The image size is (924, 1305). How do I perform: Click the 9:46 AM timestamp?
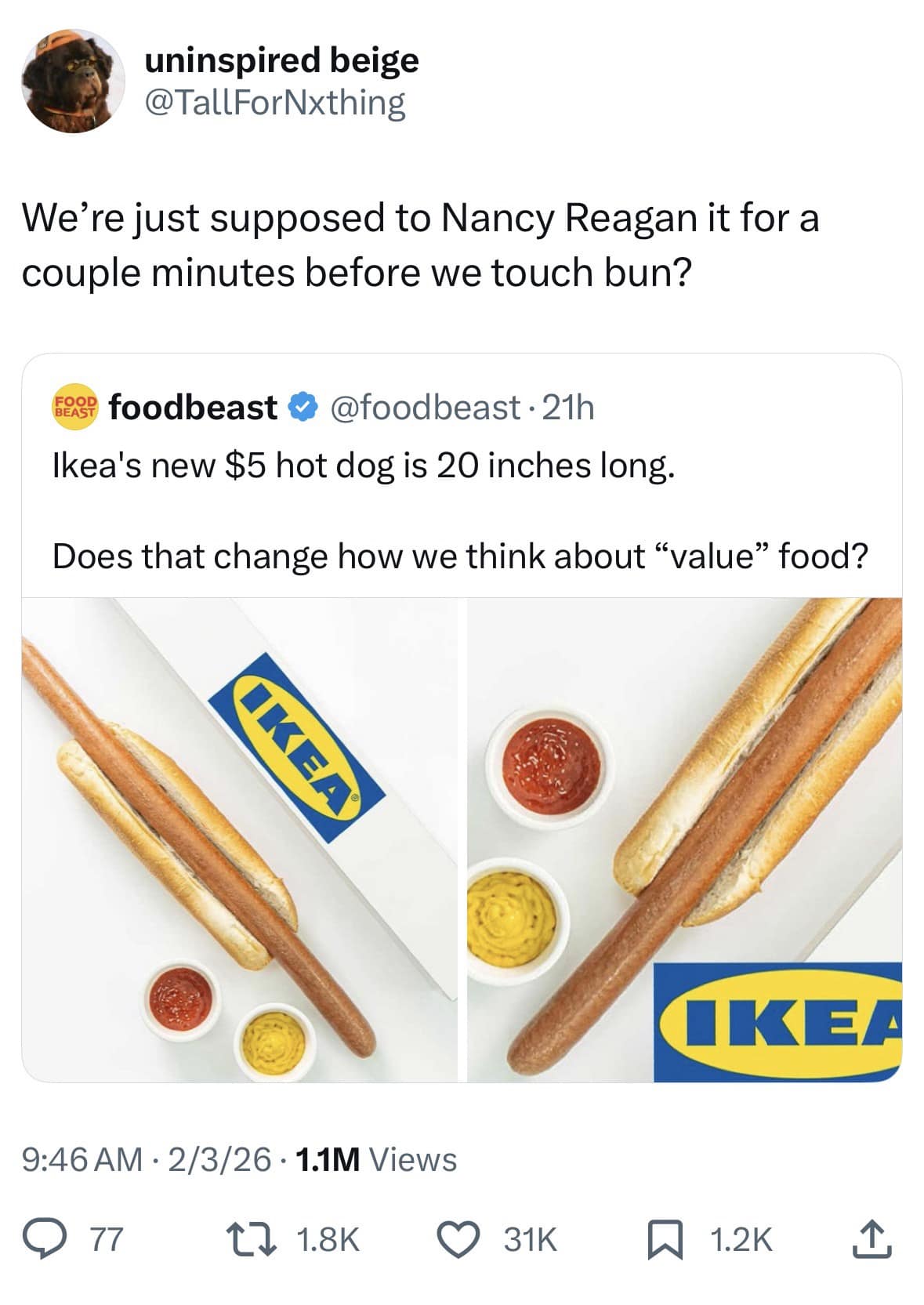click(83, 1159)
